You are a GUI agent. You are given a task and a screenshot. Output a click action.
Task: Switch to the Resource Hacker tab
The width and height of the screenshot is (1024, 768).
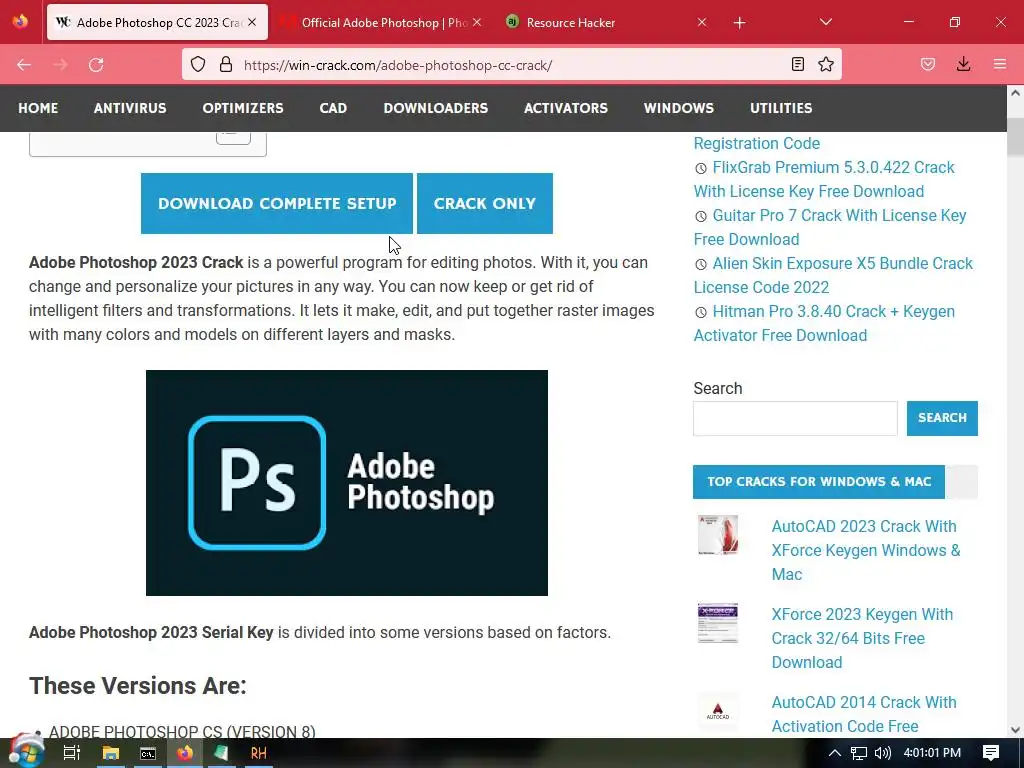click(606, 22)
